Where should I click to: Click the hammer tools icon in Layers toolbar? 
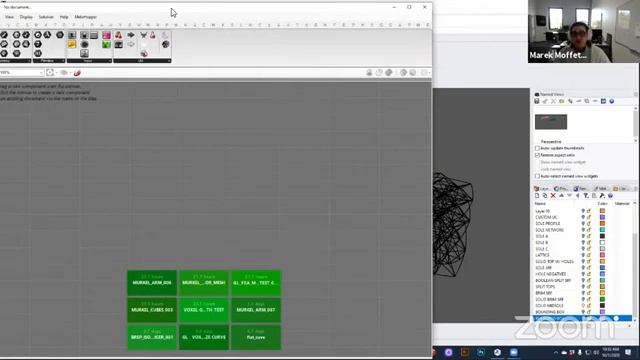click(x=602, y=196)
